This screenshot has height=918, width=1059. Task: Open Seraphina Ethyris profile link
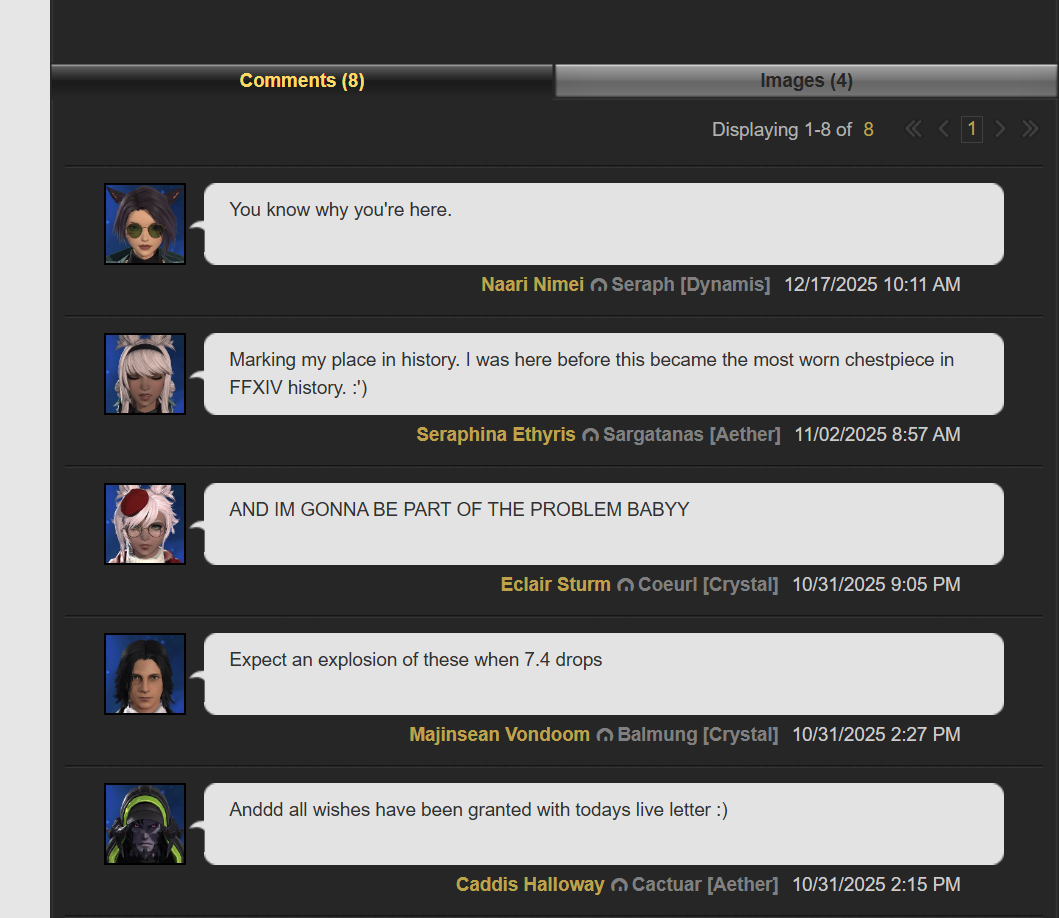(496, 434)
